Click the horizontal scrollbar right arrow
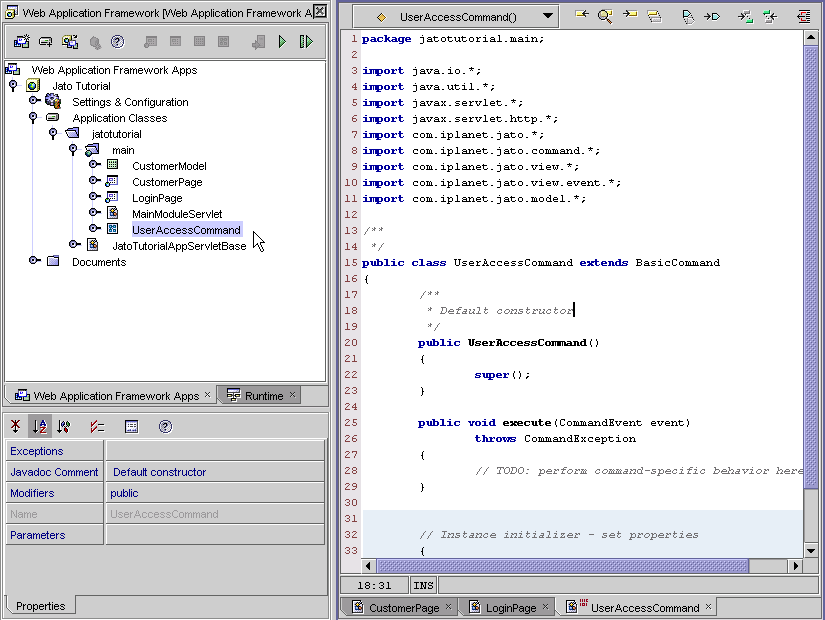 pos(796,566)
